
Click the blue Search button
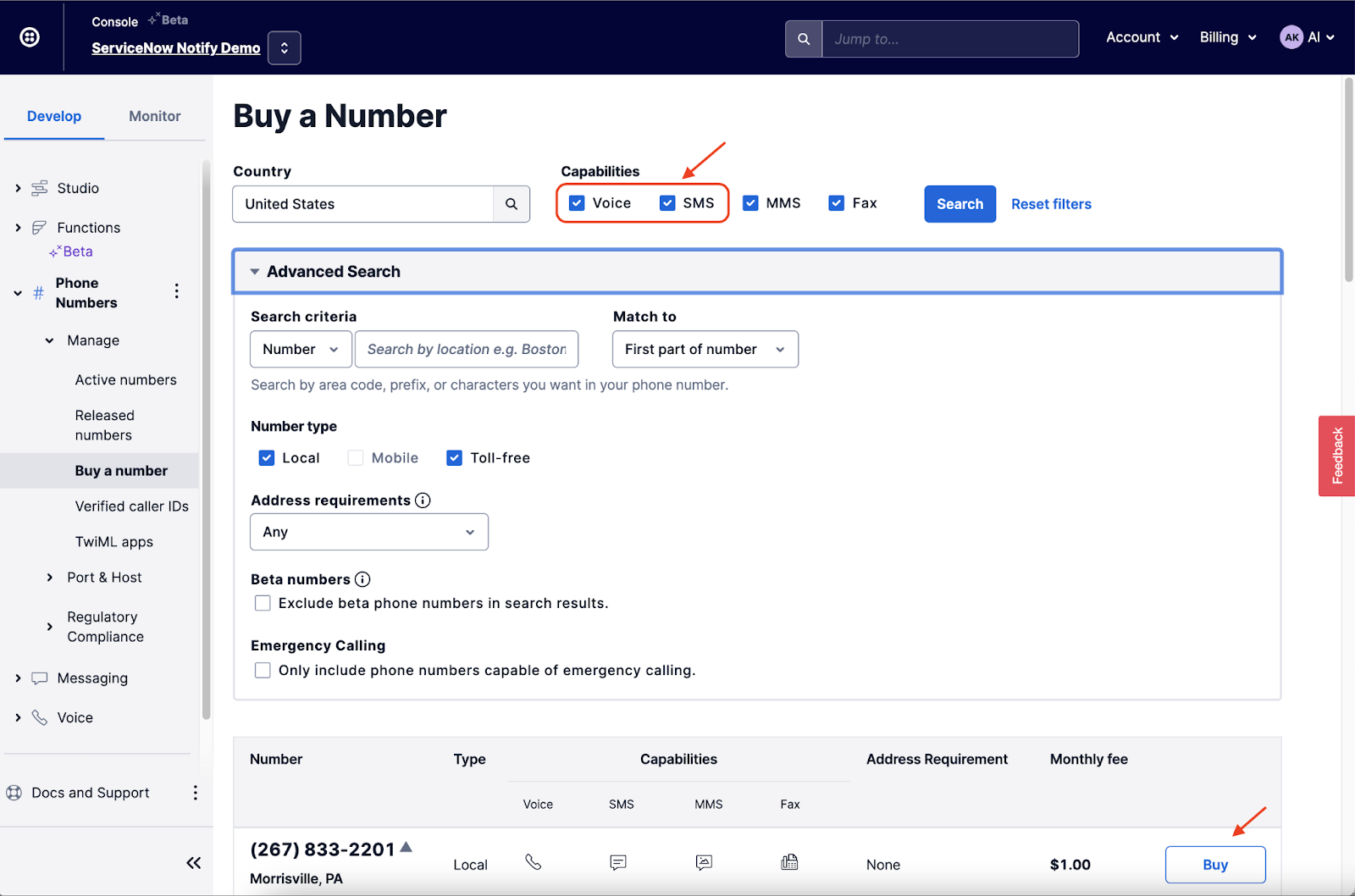pos(960,204)
